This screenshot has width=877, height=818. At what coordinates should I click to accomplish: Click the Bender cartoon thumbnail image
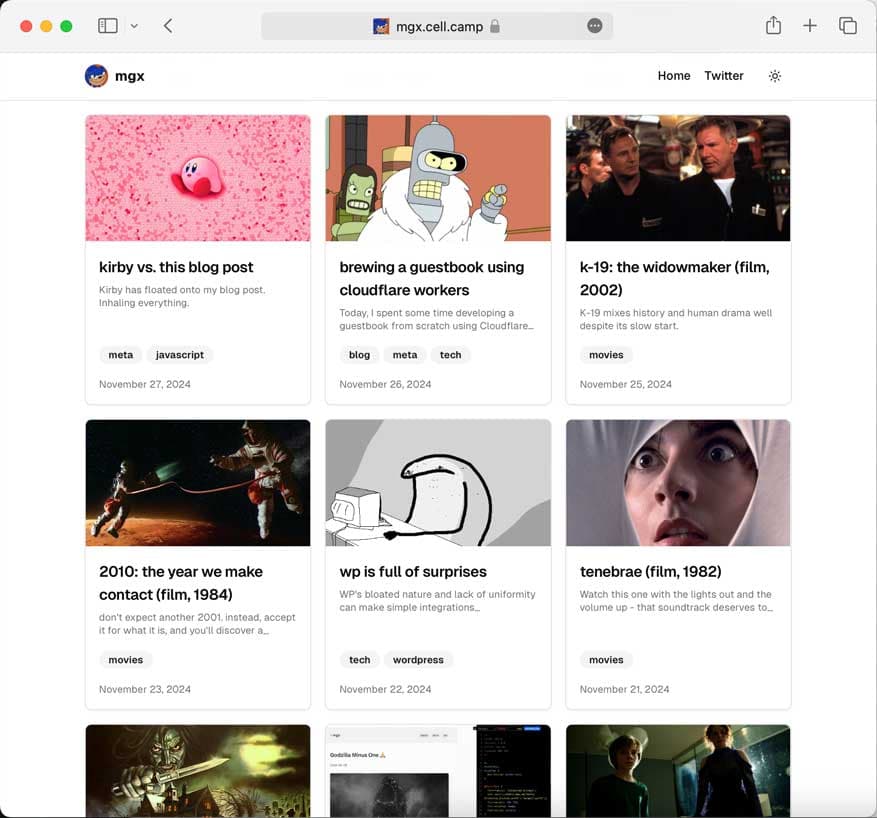click(x=437, y=178)
